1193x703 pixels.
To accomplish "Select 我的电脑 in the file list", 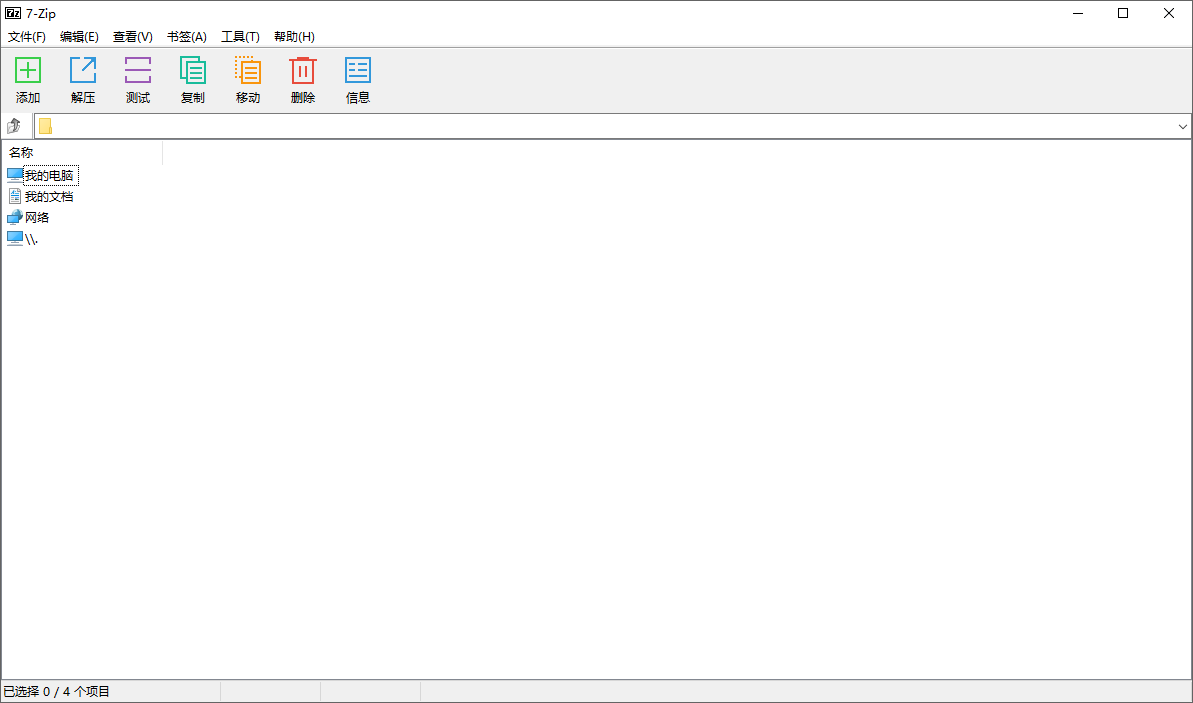I will [x=48, y=176].
